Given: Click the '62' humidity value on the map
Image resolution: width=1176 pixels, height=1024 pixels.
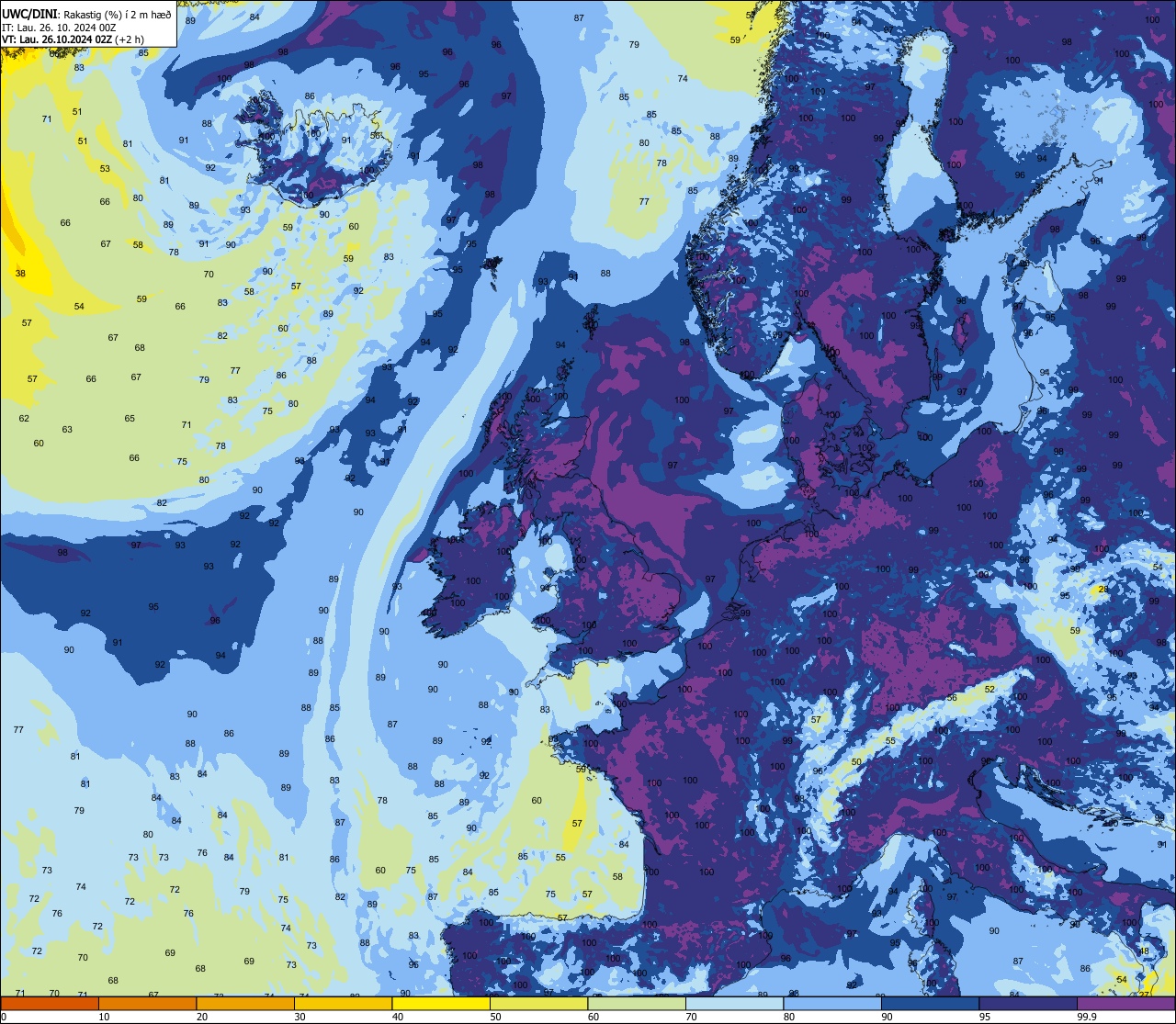Looking at the screenshot, I should coord(24,418).
